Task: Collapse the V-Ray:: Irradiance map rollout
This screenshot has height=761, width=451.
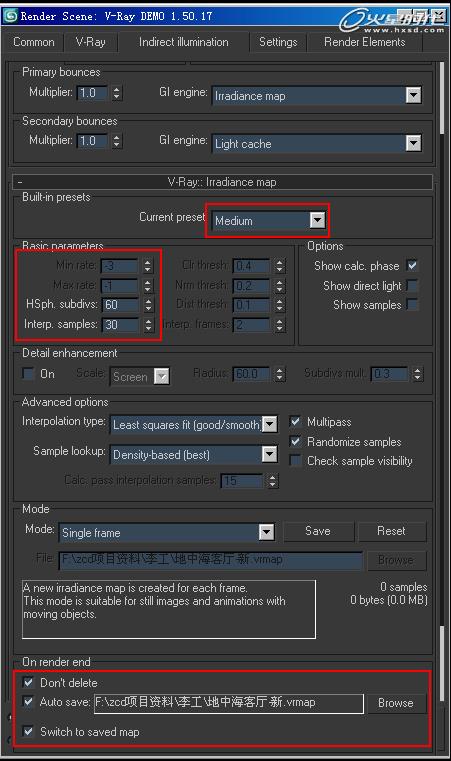Action: tap(222, 182)
